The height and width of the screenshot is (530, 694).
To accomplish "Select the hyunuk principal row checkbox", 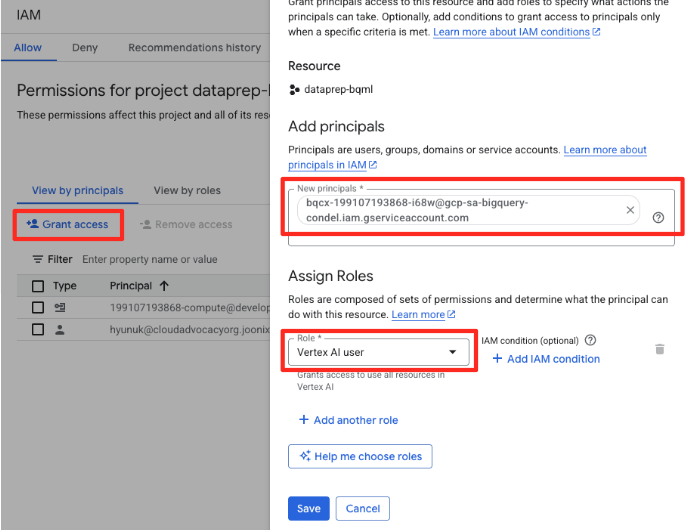I will pos(38,329).
